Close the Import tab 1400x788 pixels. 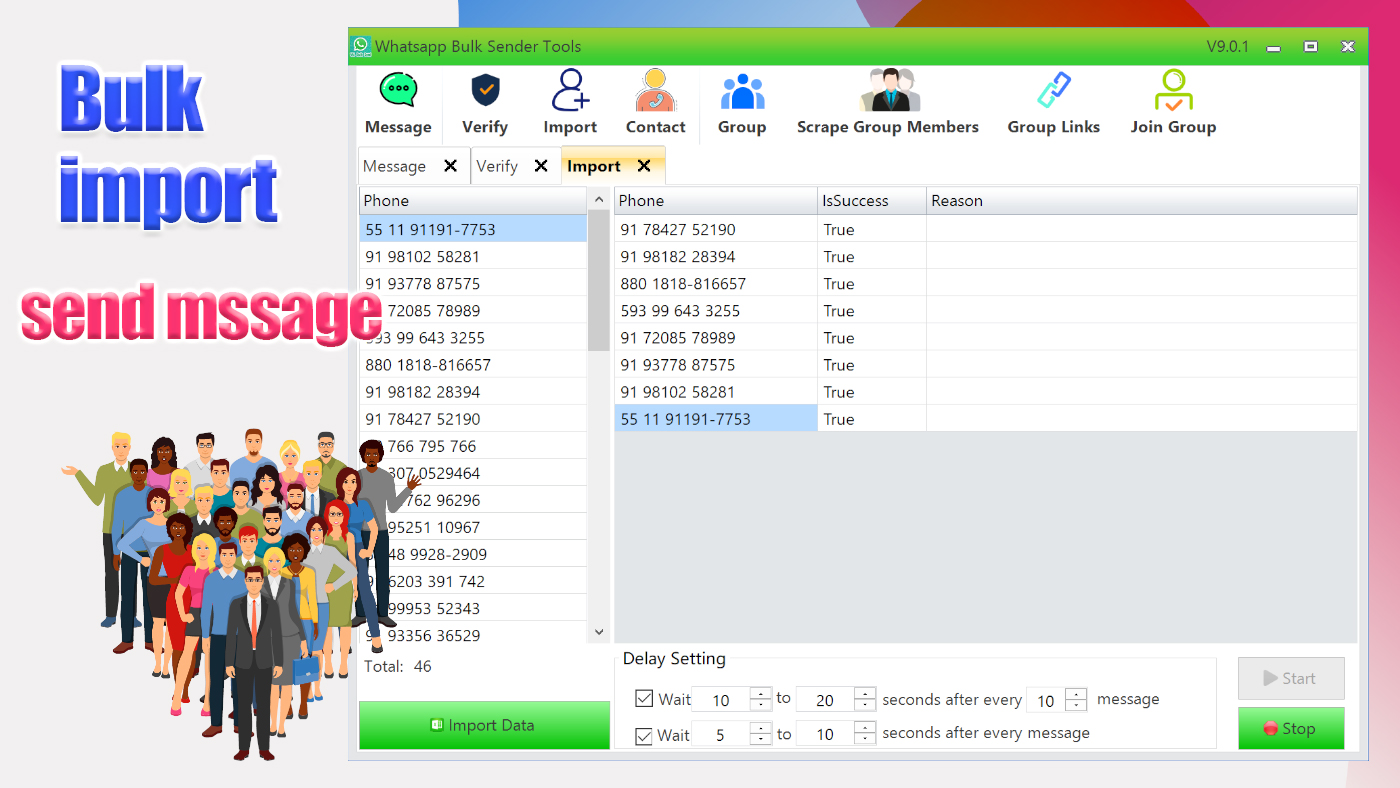pos(644,166)
